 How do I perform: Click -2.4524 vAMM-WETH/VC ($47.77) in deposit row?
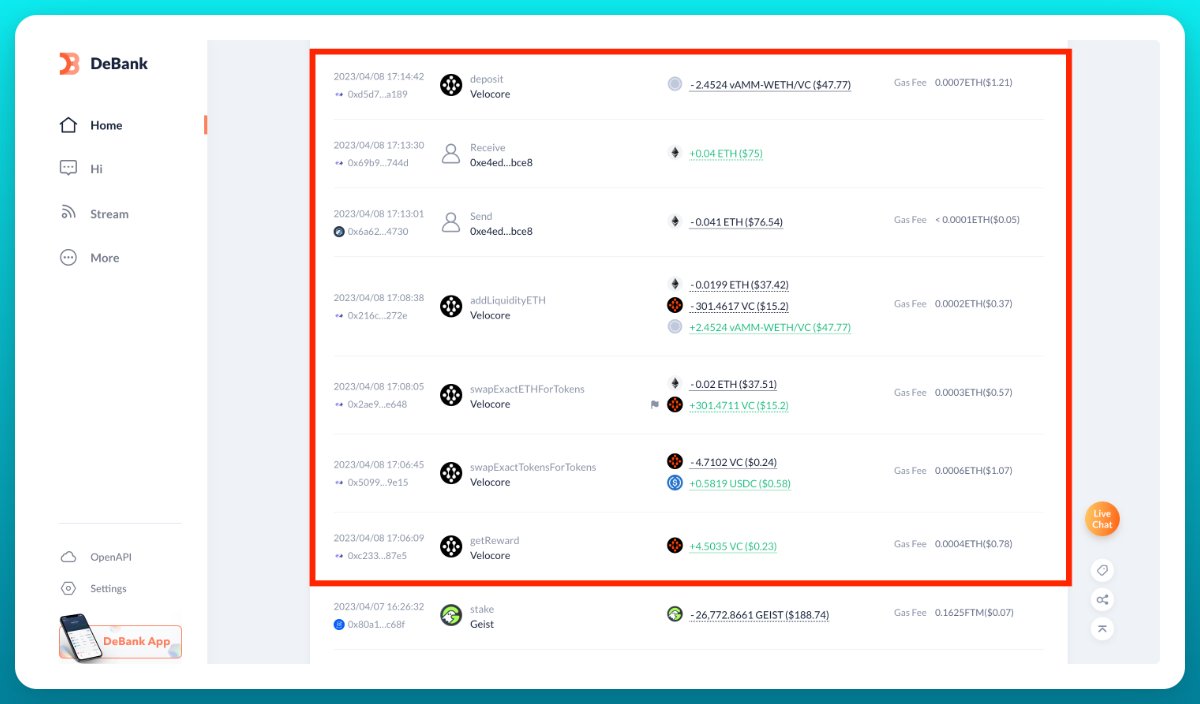click(x=770, y=85)
